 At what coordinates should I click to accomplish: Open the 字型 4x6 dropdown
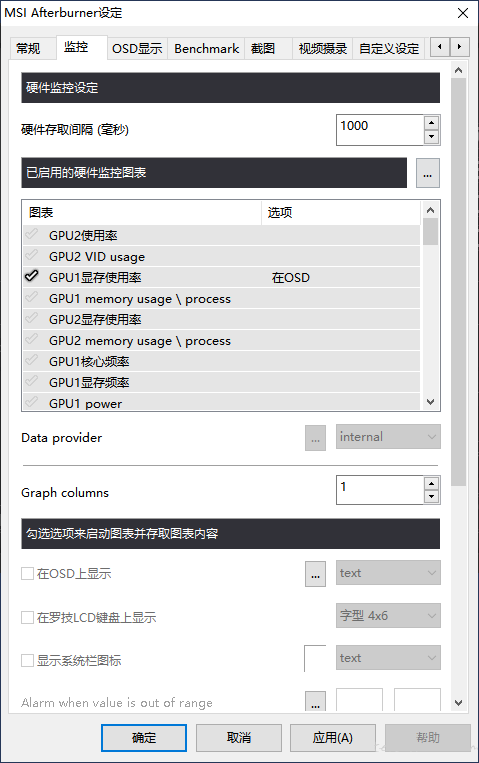(x=388, y=616)
